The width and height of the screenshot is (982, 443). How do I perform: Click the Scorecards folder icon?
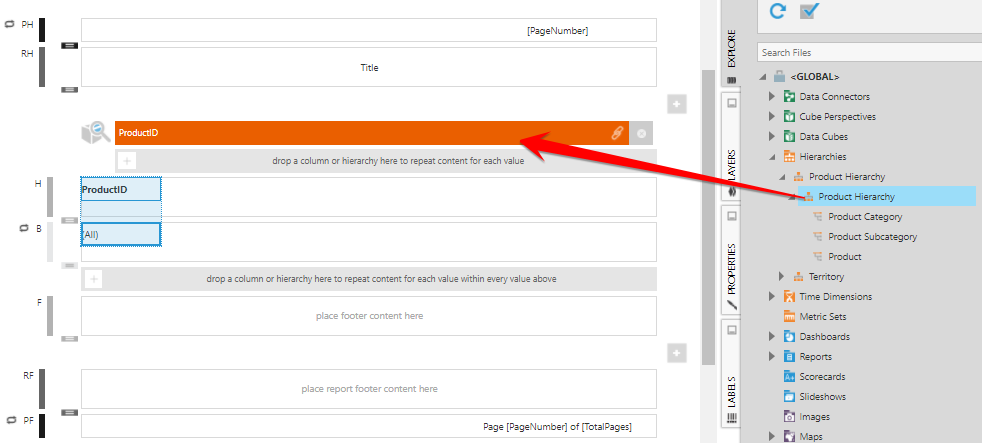pos(789,377)
